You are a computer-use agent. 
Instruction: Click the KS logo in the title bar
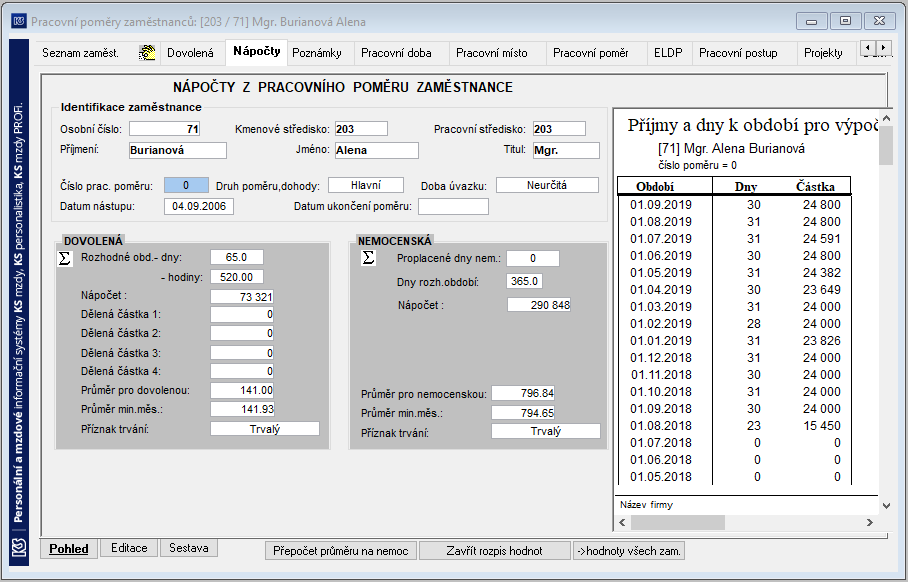click(19, 21)
